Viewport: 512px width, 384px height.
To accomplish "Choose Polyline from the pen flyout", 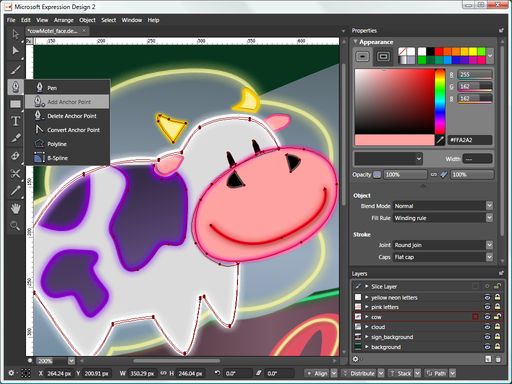I will 67,144.
